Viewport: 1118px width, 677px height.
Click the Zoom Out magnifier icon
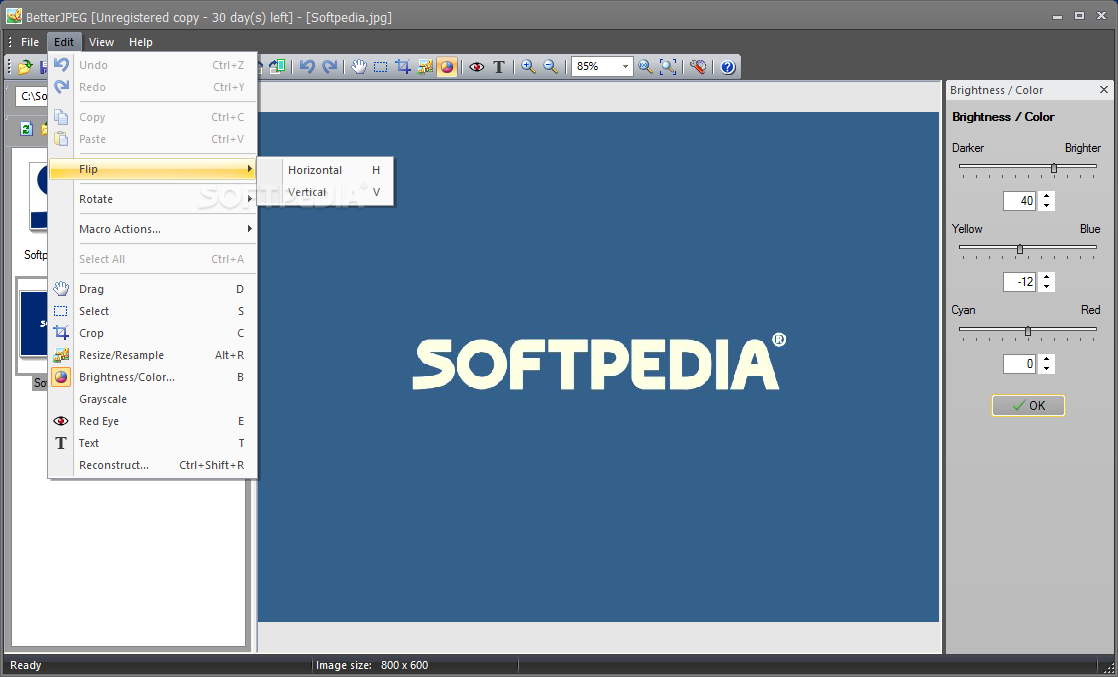click(550, 67)
